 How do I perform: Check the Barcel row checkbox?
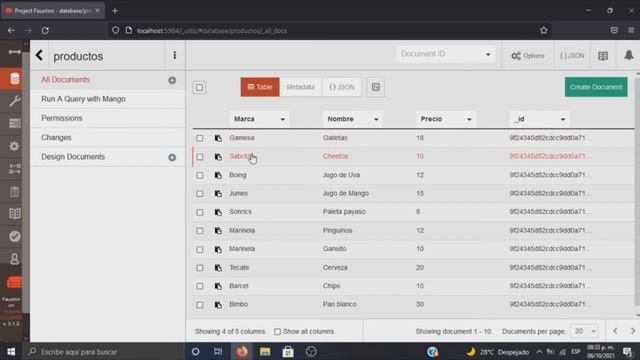[200, 286]
